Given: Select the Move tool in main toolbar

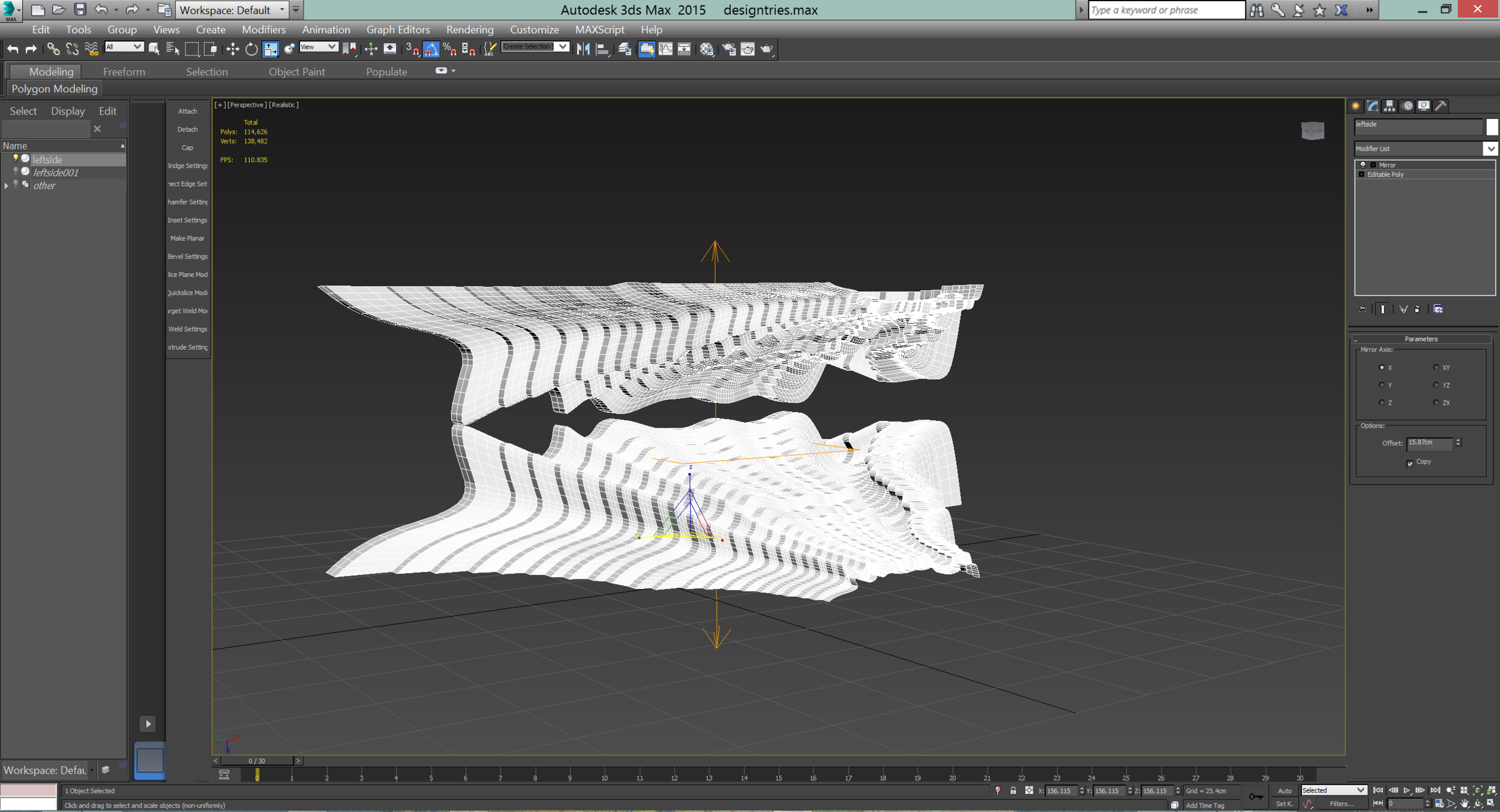Looking at the screenshot, I should (232, 49).
